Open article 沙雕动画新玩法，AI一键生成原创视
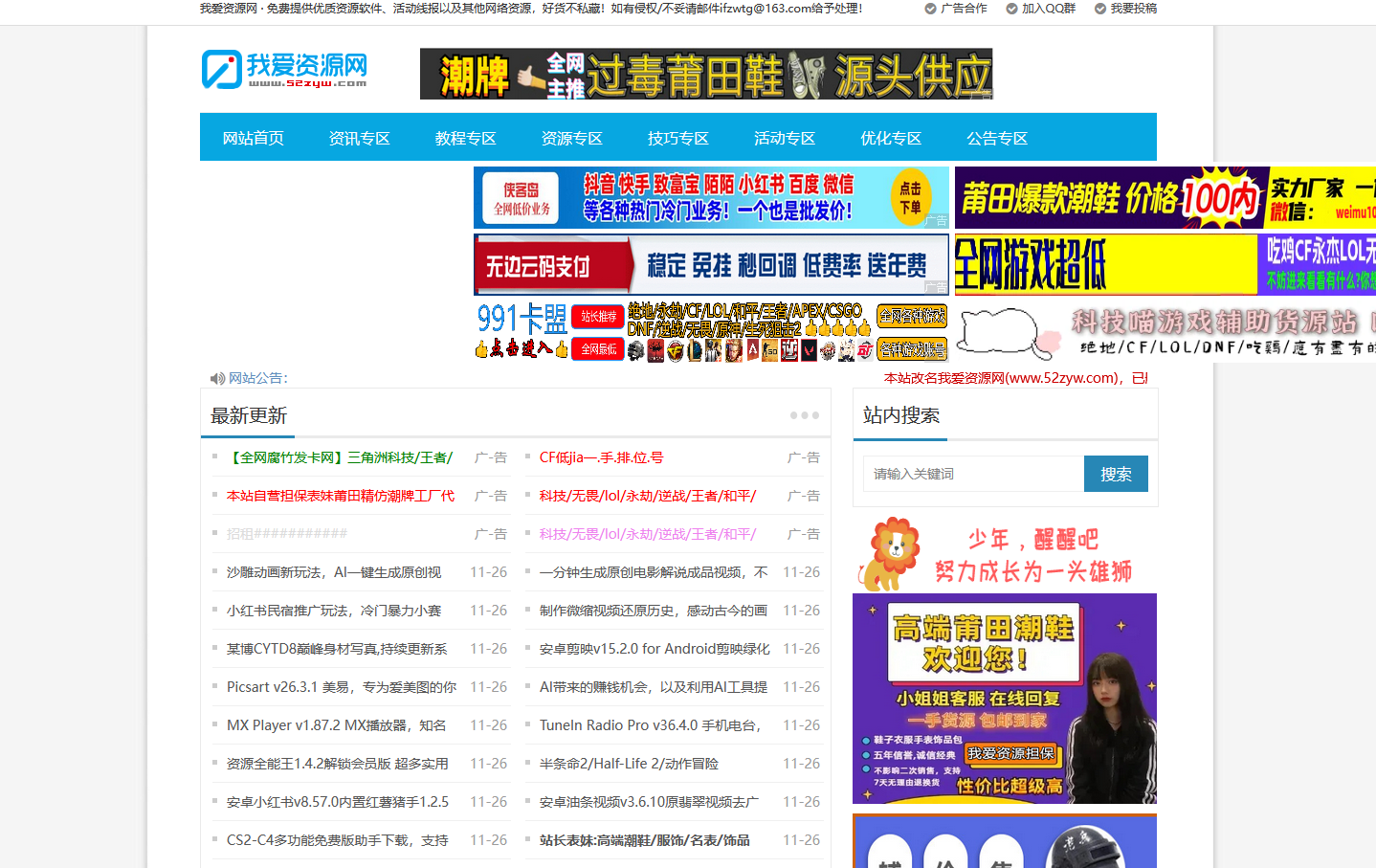 point(334,572)
